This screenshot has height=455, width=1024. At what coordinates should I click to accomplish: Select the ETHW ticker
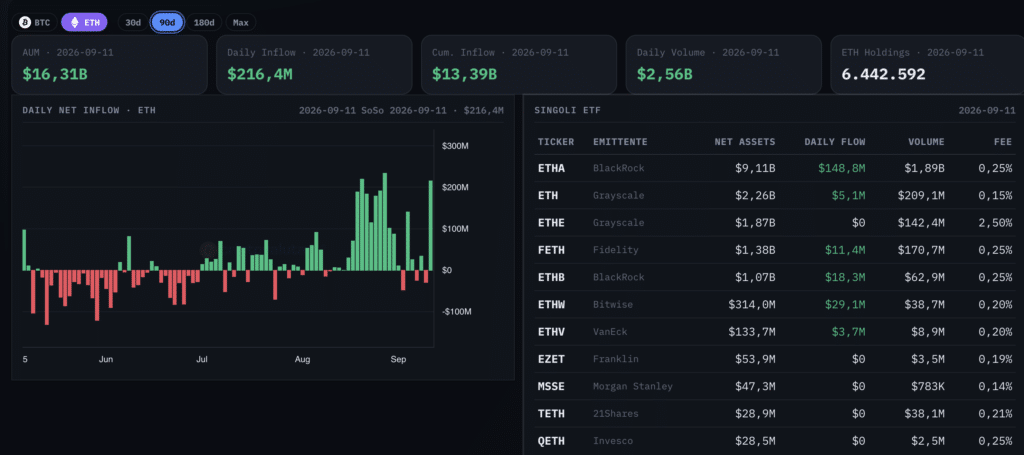pyautogui.click(x=551, y=305)
